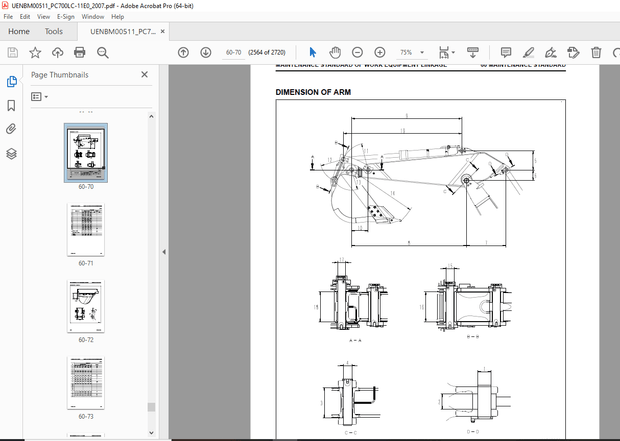Open the Window menu
Viewport: 620px width, 441px height.
(x=93, y=17)
